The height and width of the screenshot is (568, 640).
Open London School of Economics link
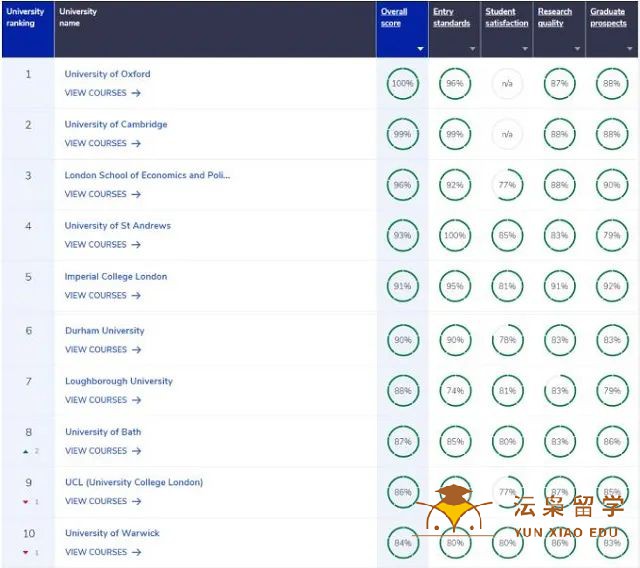(x=147, y=175)
